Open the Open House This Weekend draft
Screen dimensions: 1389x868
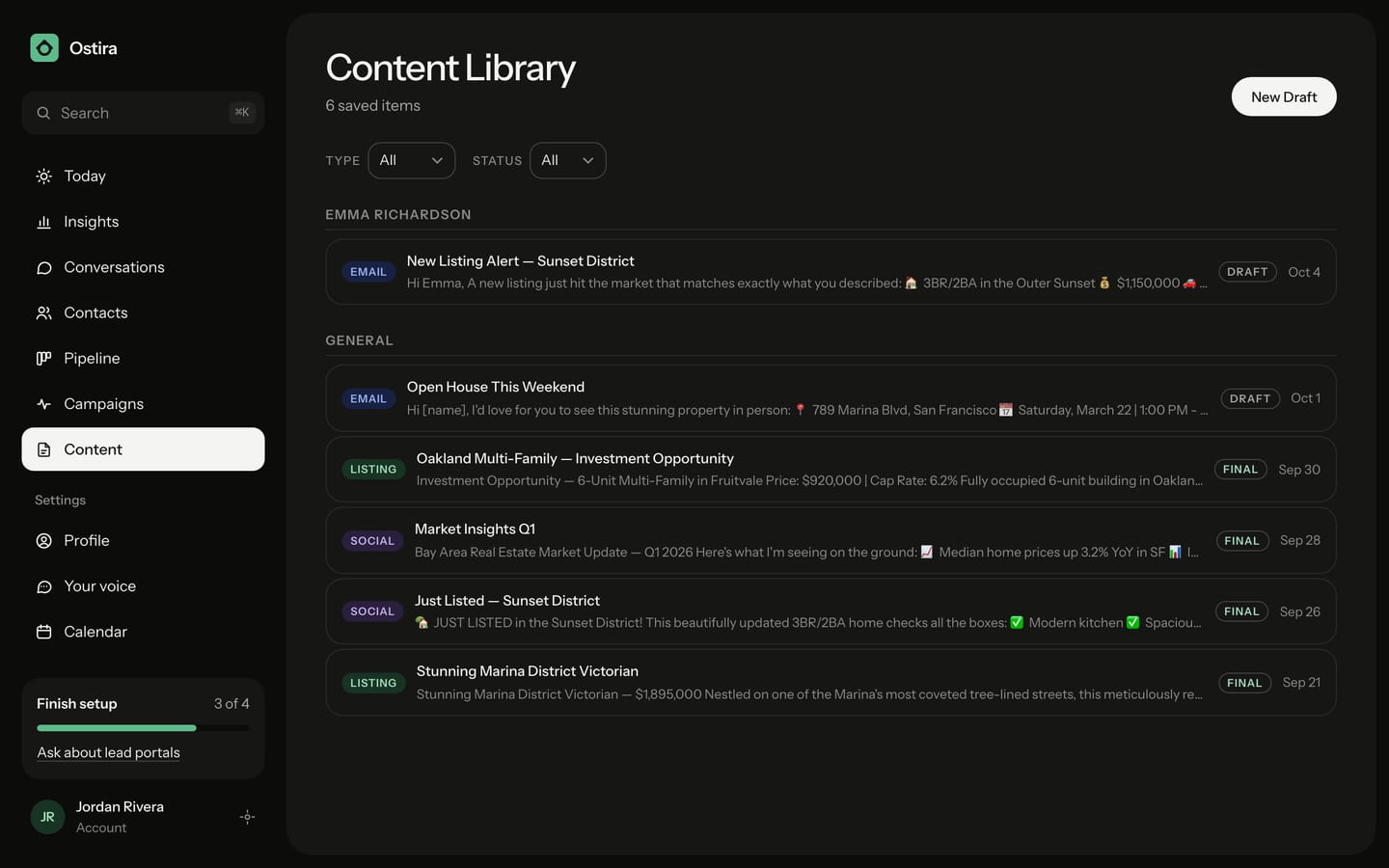click(x=831, y=398)
